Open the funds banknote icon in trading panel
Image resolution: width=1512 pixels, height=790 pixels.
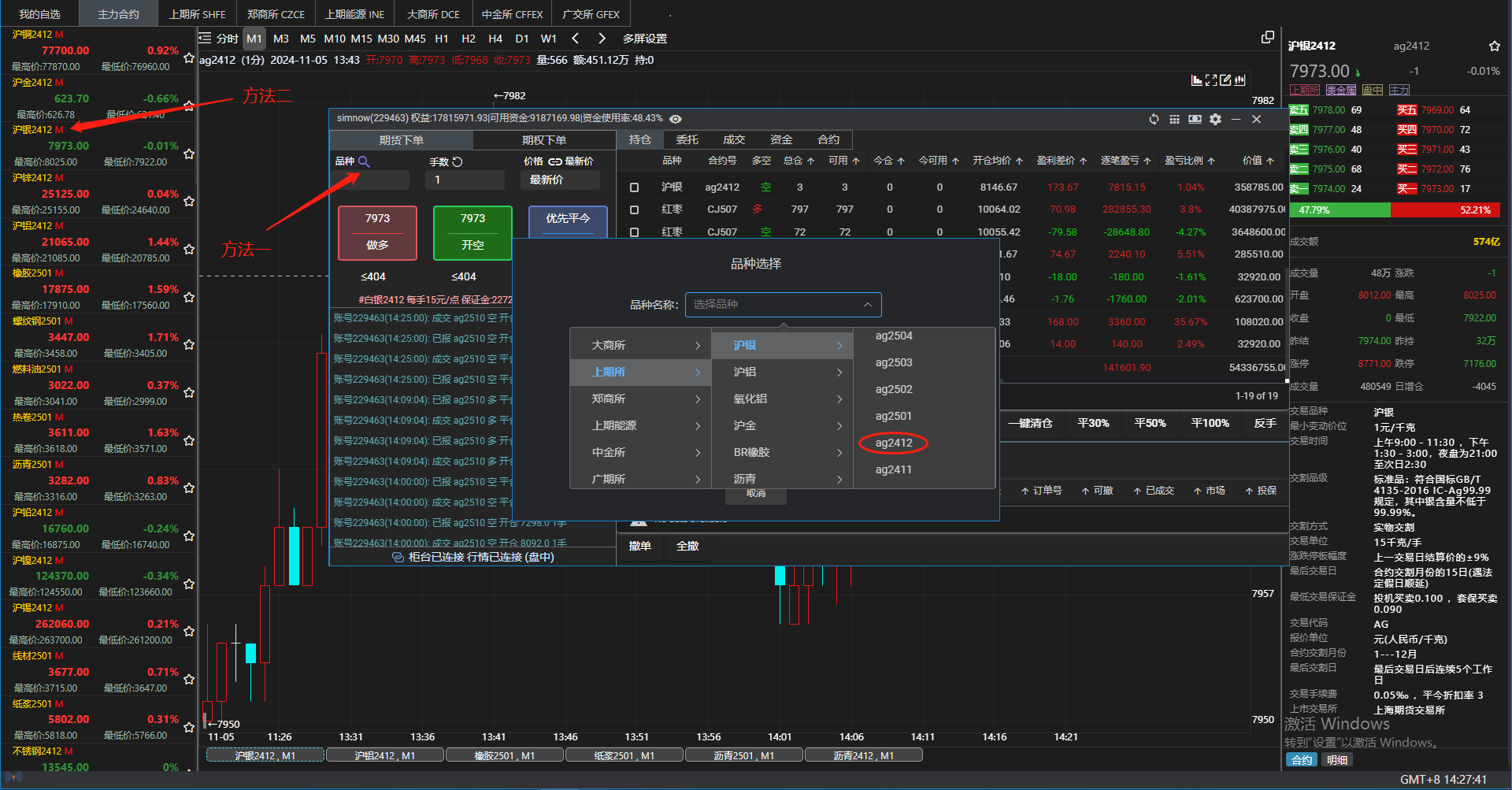[x=1195, y=119]
